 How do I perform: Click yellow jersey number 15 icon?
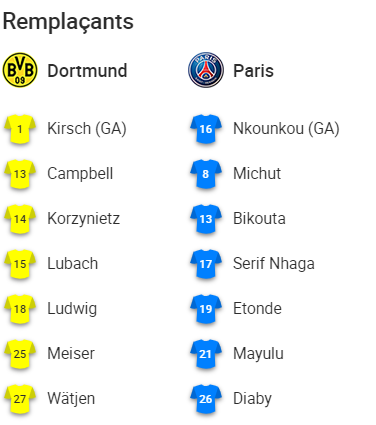coord(20,264)
